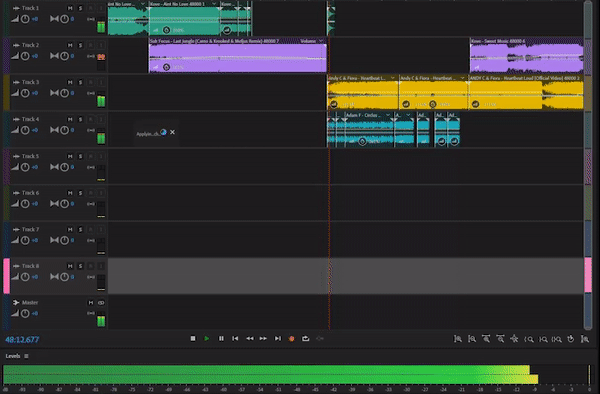Image resolution: width=600 pixels, height=394 pixels.
Task: Click Track 6 name label
Action: pyautogui.click(x=30, y=193)
